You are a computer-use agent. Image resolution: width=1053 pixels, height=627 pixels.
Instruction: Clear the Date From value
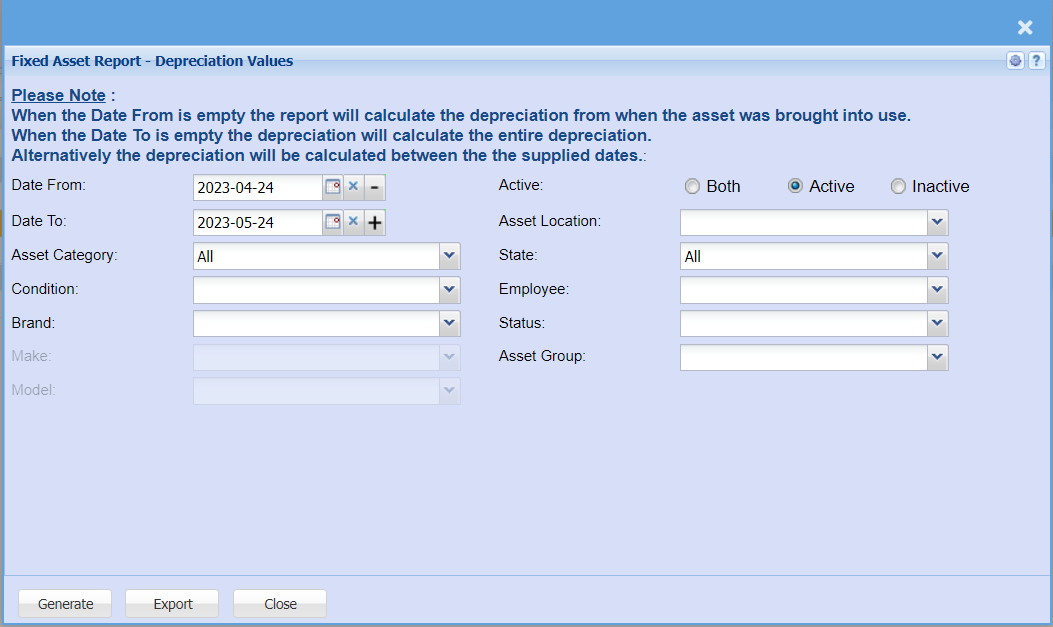coord(353,187)
